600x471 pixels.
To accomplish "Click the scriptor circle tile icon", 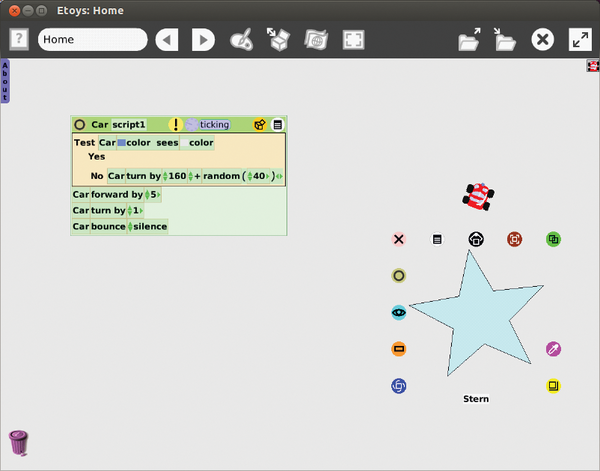I will coord(80,125).
